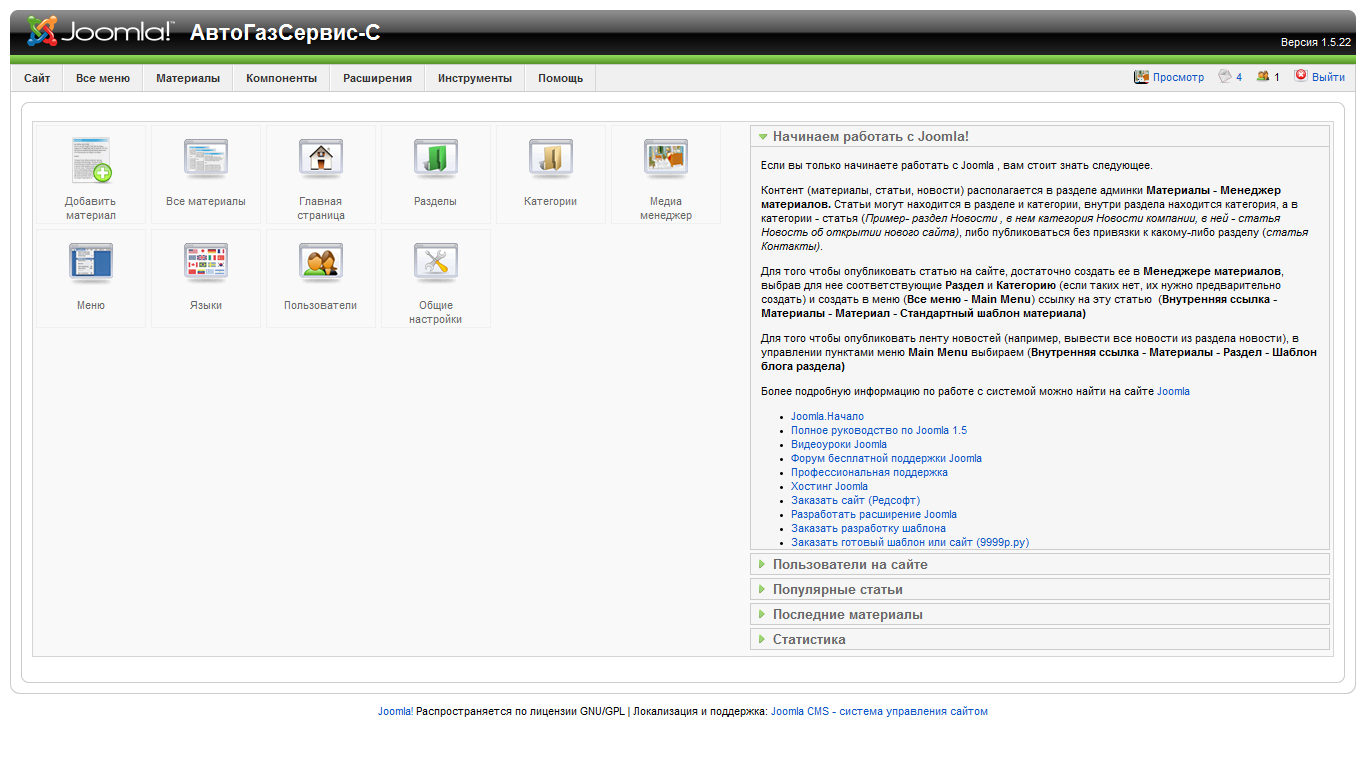Click the footer Joomla! link
This screenshot has width=1366, height=768.
(x=395, y=712)
